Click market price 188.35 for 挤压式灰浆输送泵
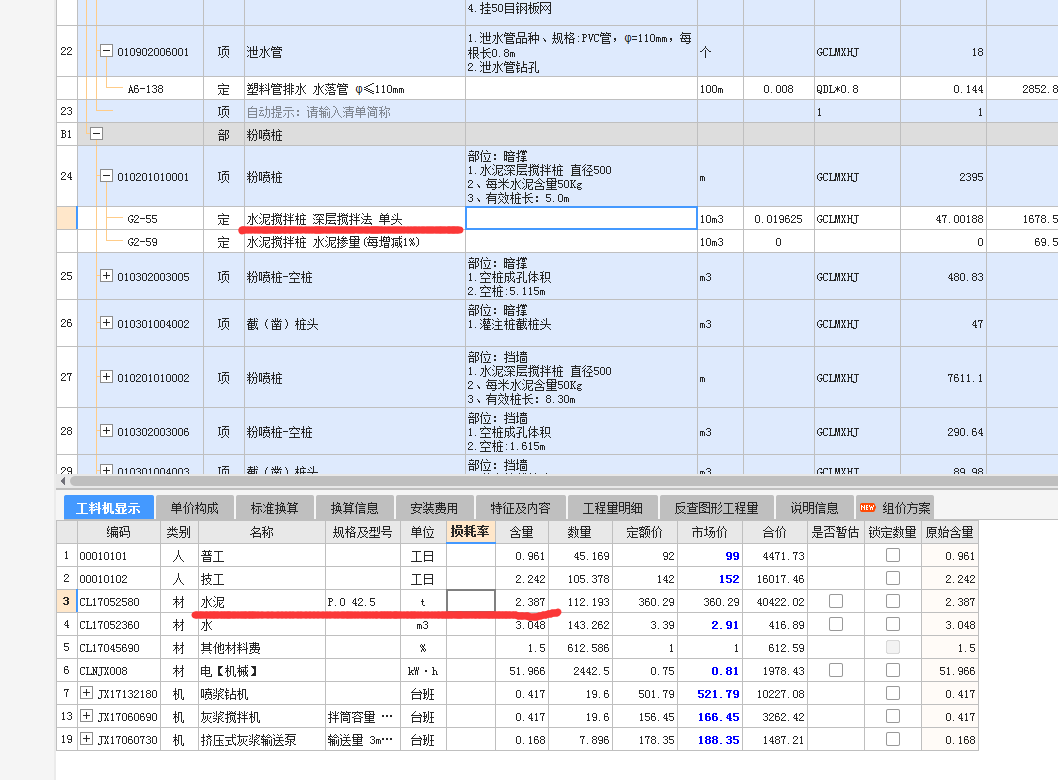 click(x=719, y=739)
